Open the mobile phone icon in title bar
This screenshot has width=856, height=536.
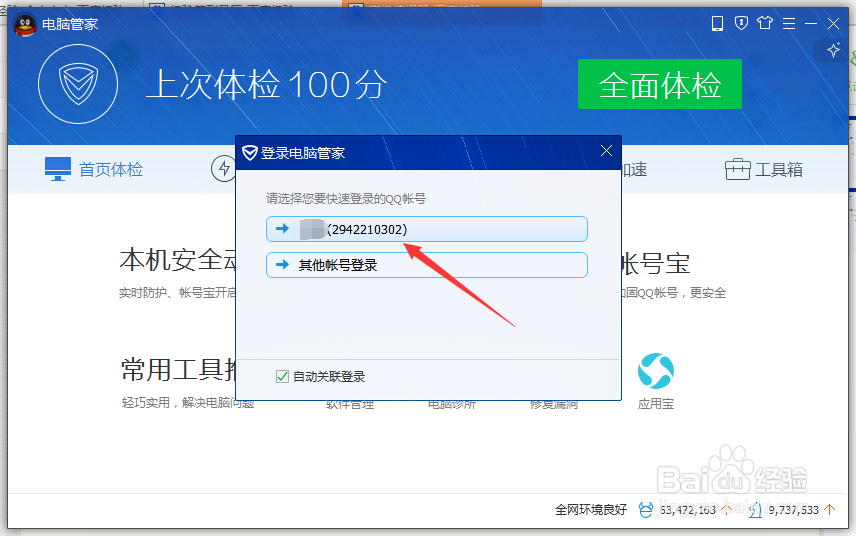pyautogui.click(x=717, y=23)
